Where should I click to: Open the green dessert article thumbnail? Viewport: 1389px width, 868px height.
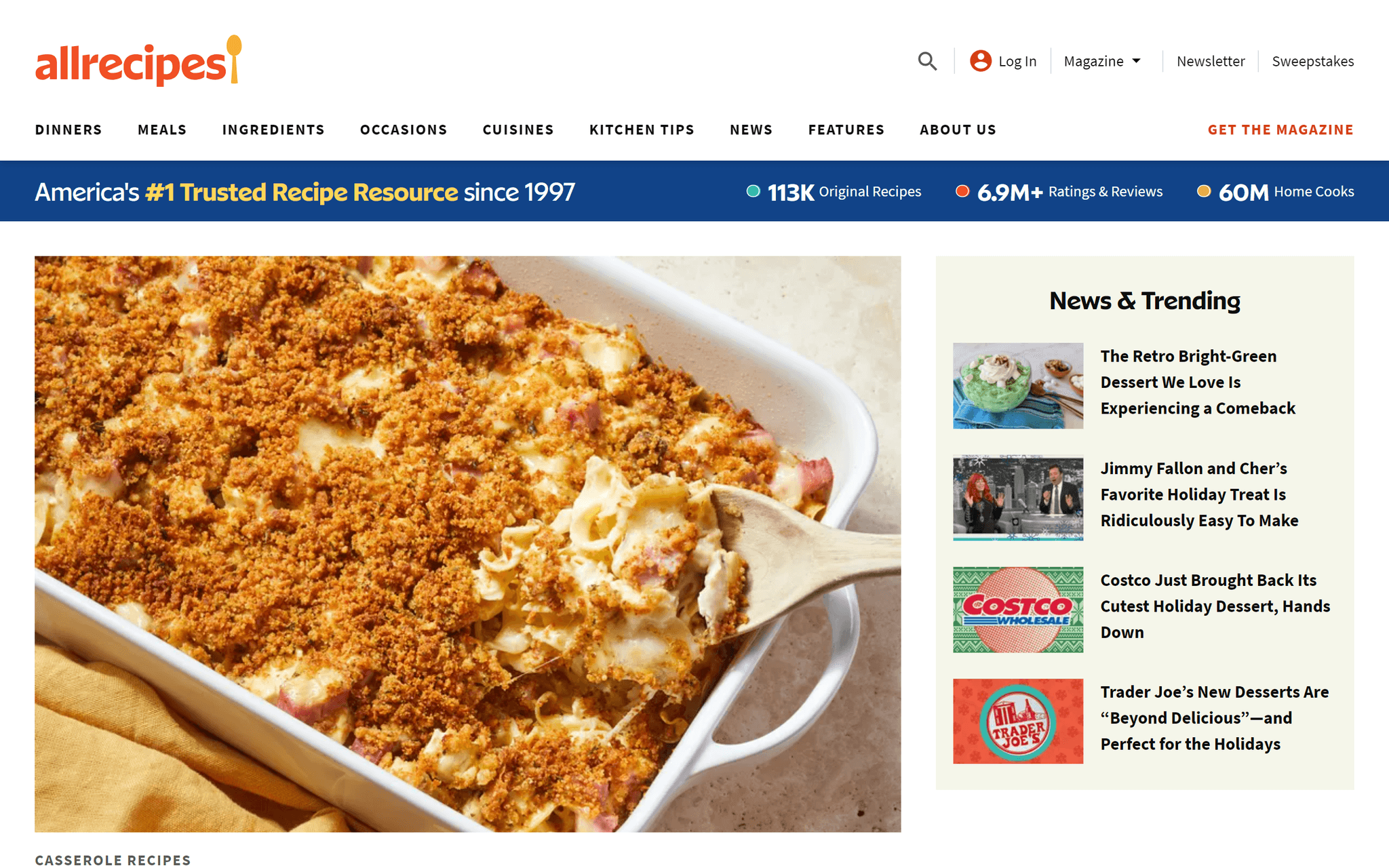(x=1018, y=386)
